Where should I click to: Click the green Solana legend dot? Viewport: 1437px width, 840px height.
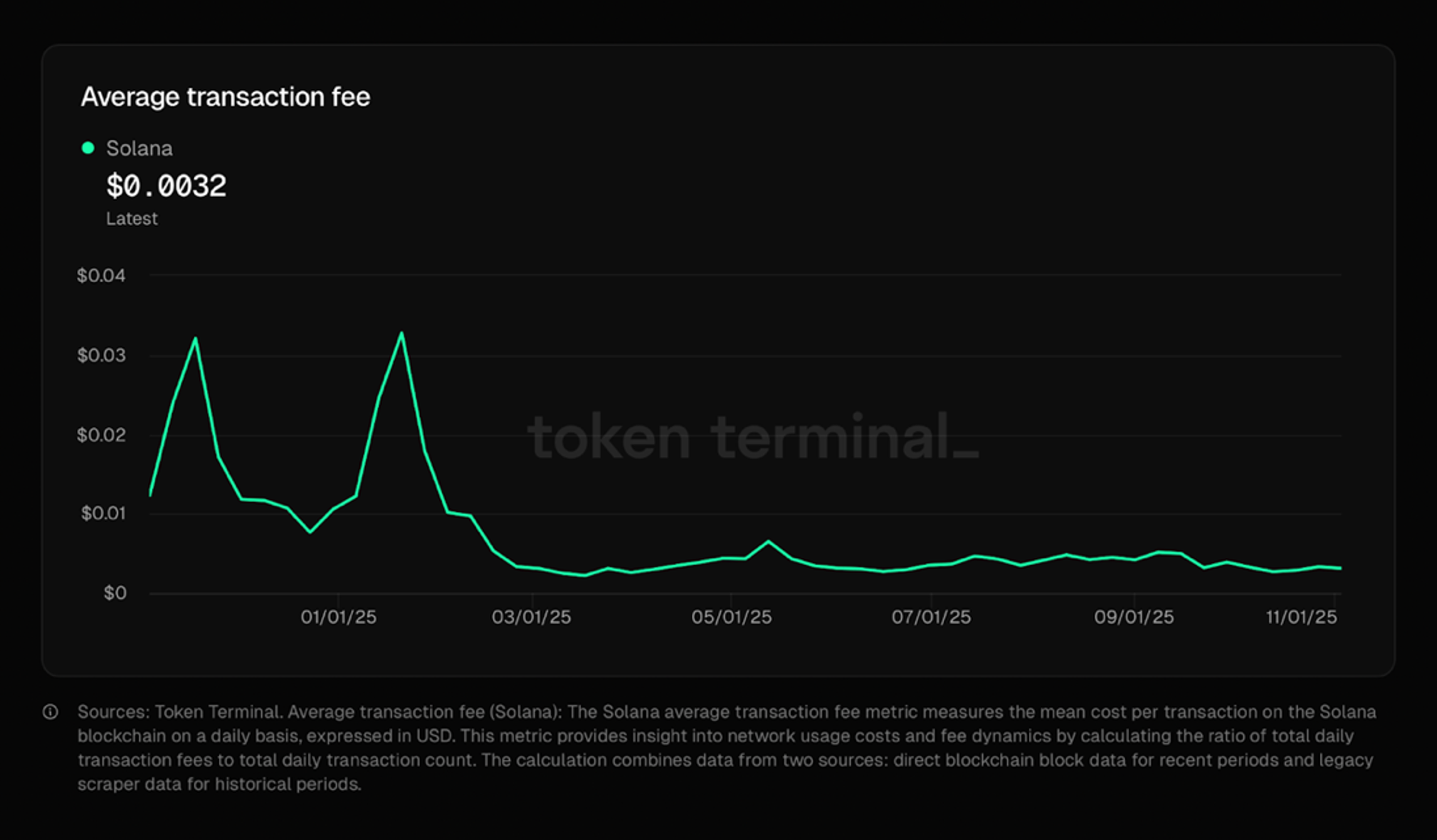pos(88,148)
